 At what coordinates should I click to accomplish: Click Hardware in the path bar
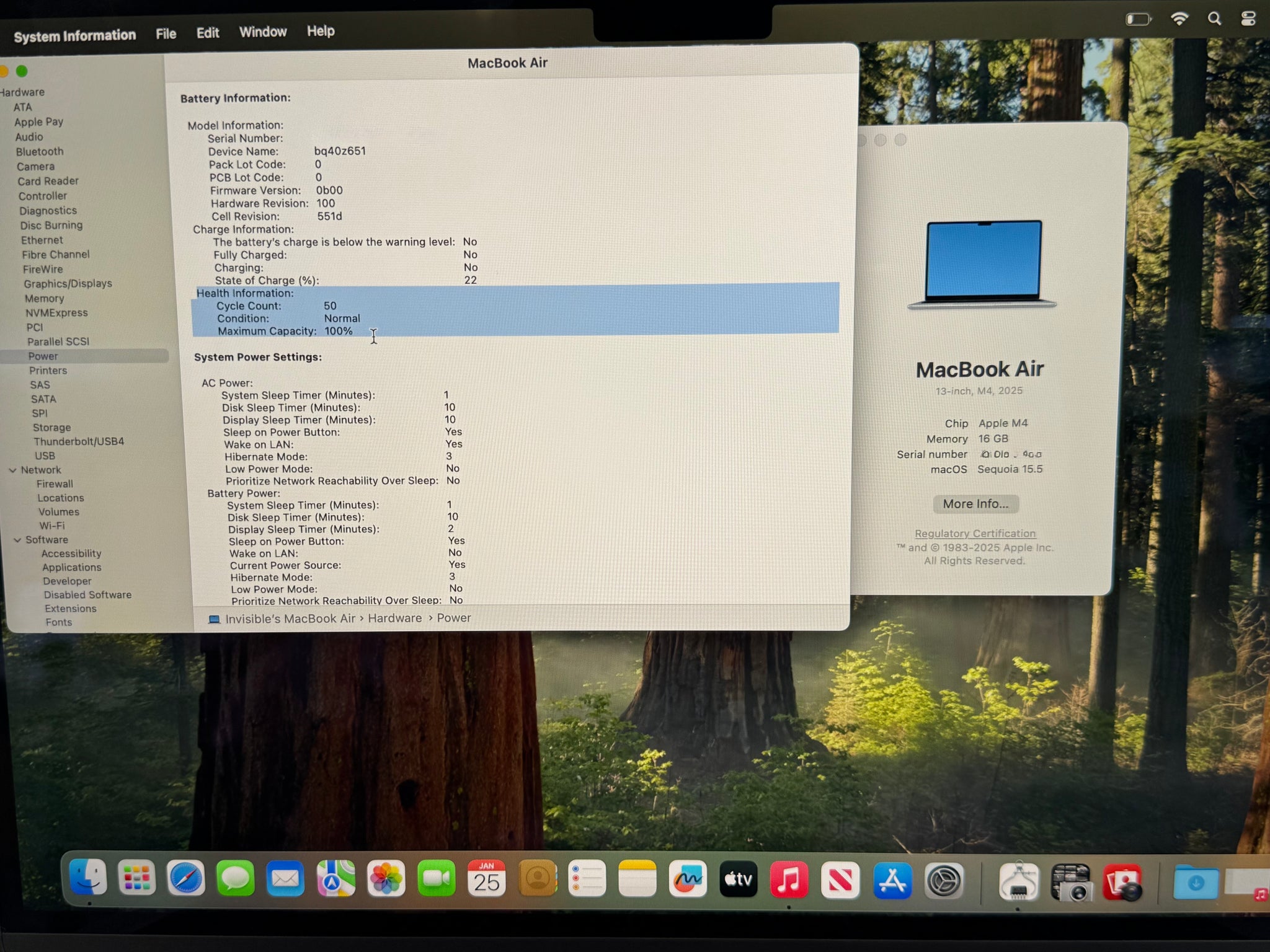(394, 618)
